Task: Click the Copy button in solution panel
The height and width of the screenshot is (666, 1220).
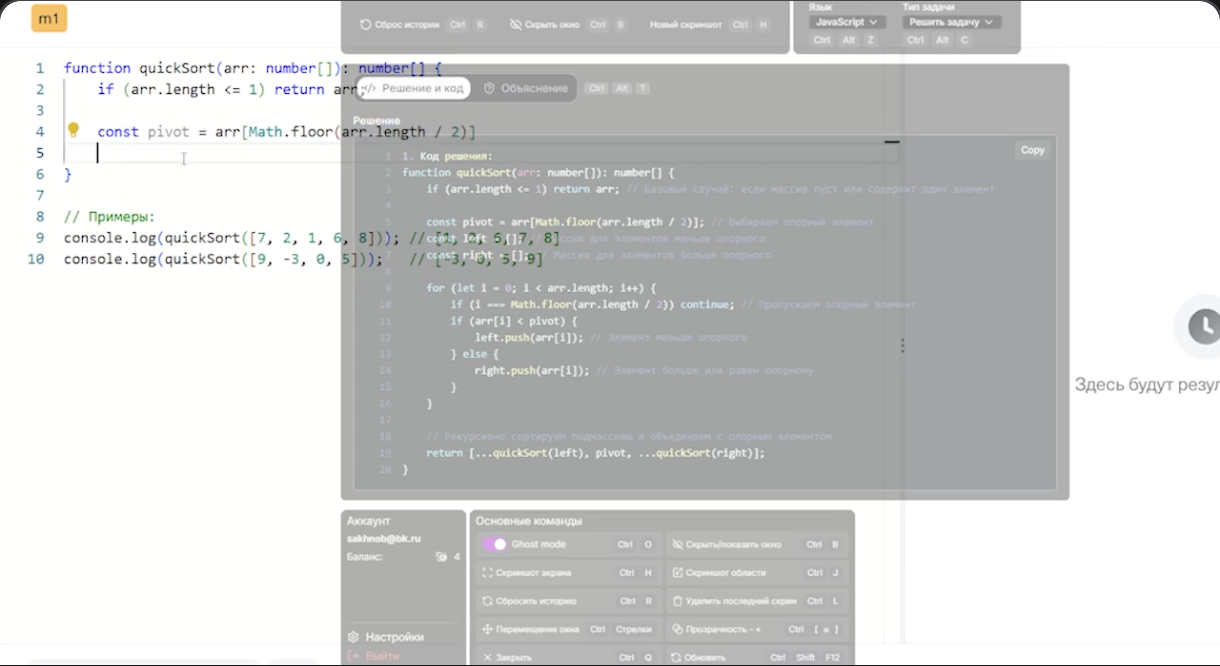Action: click(x=1032, y=150)
